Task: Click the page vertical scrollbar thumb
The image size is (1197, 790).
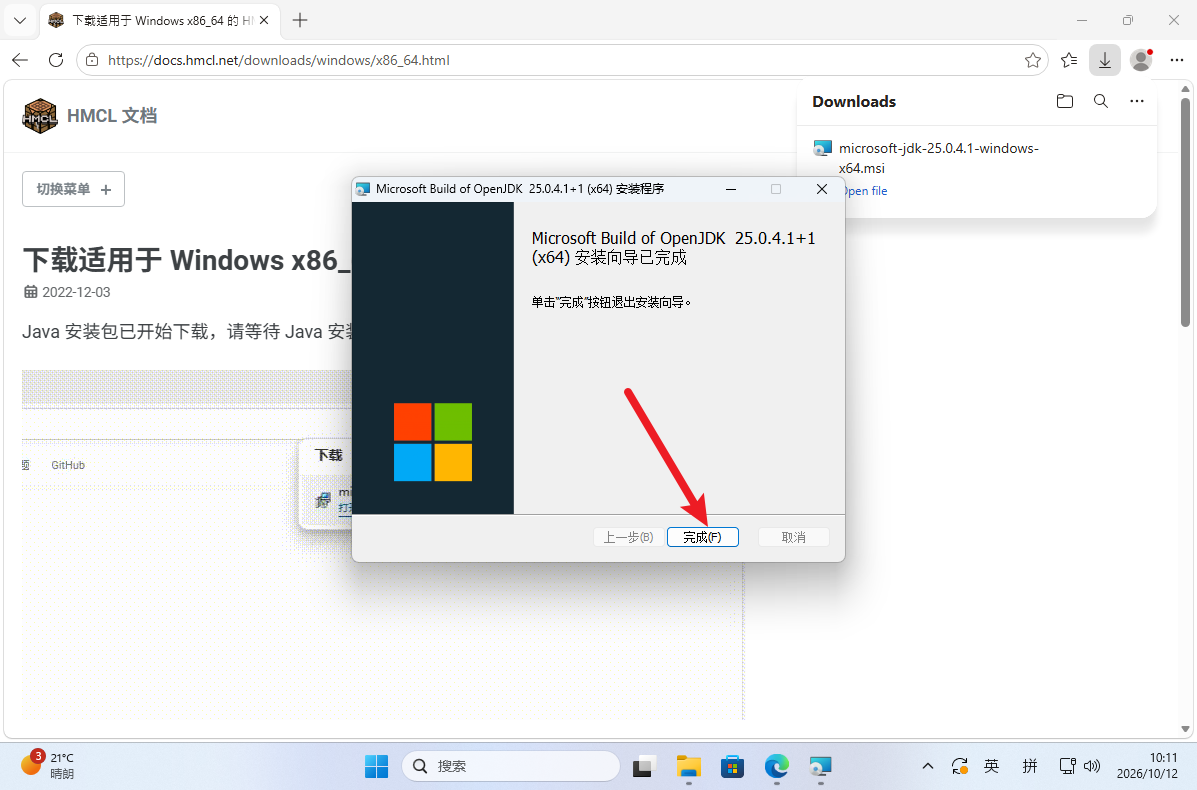Action: (x=1185, y=212)
